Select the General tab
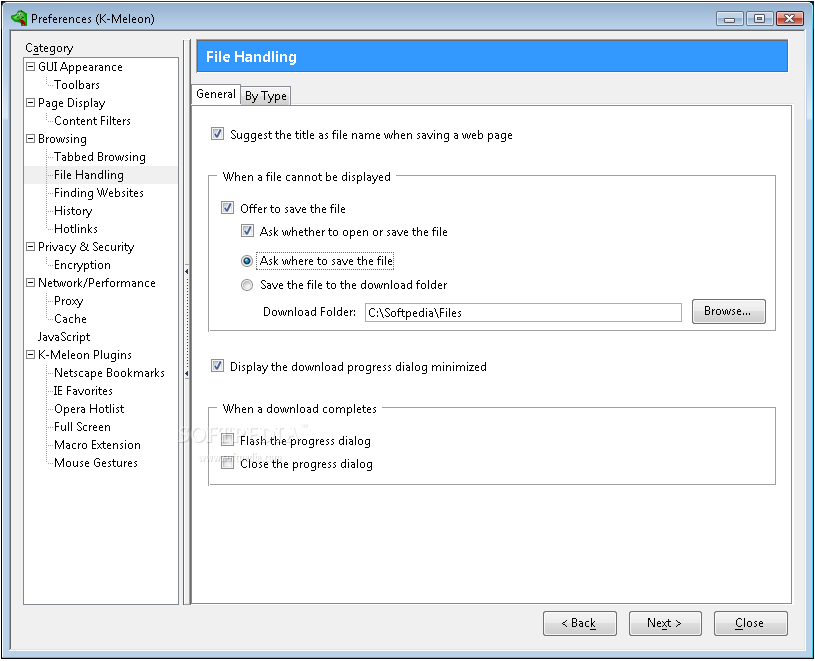Viewport: 815px width, 661px height. (x=216, y=94)
